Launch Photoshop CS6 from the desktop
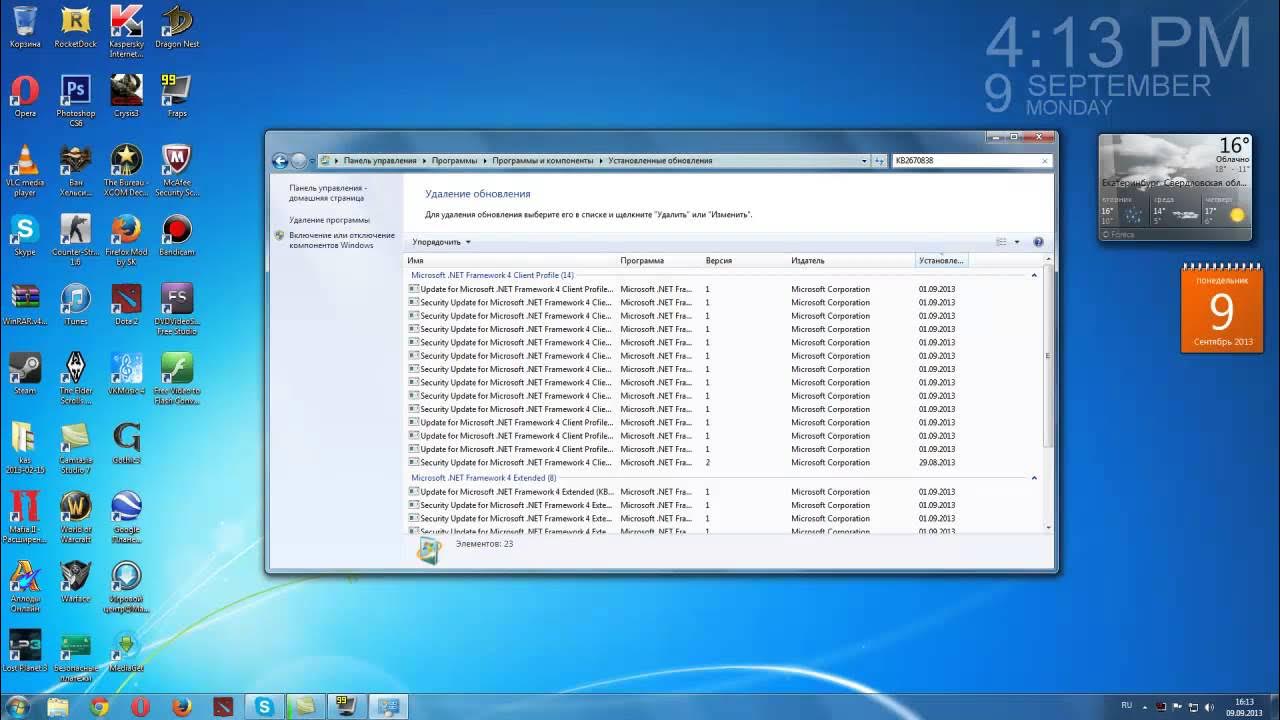Viewport: 1280px width, 720px height. 75,100
